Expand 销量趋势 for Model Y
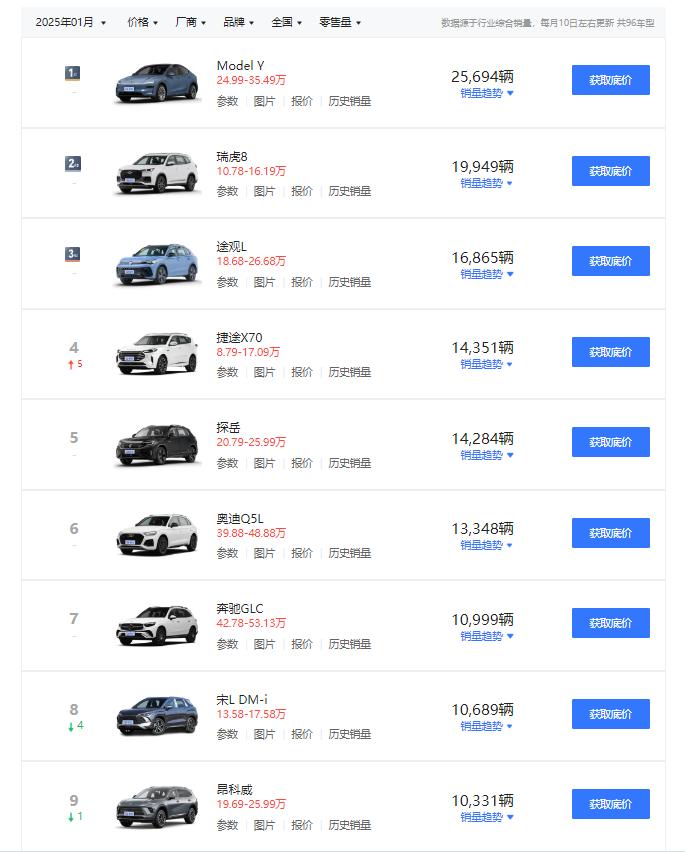685x852 pixels. coord(486,93)
